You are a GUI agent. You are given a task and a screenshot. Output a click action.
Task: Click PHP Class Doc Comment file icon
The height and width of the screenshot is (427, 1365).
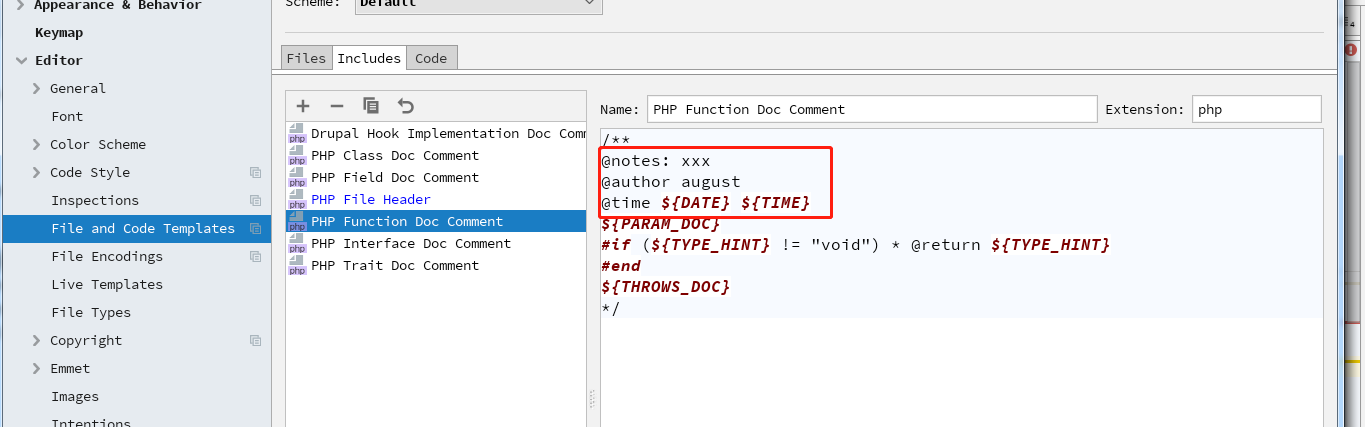(x=297, y=155)
